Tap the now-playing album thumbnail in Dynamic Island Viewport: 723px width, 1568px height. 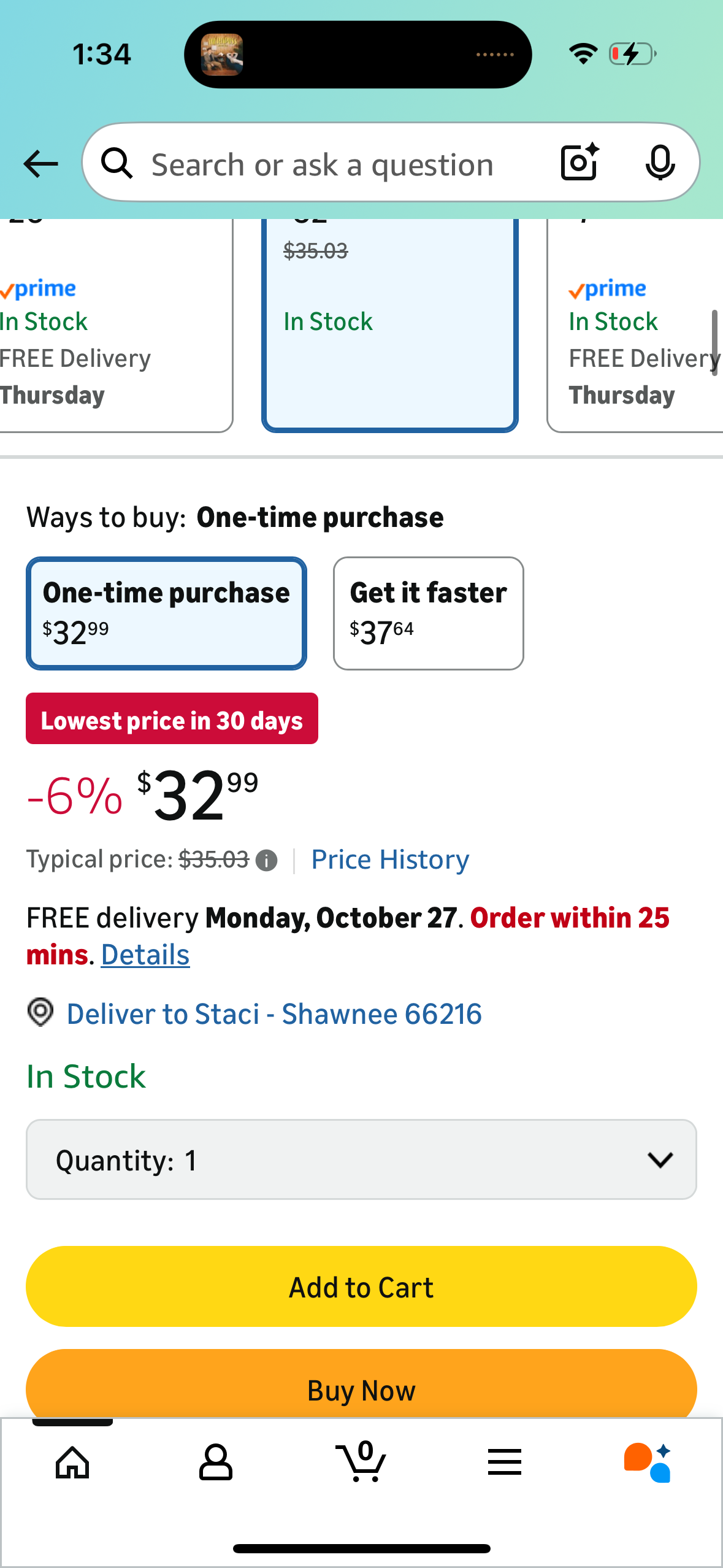[x=222, y=55]
